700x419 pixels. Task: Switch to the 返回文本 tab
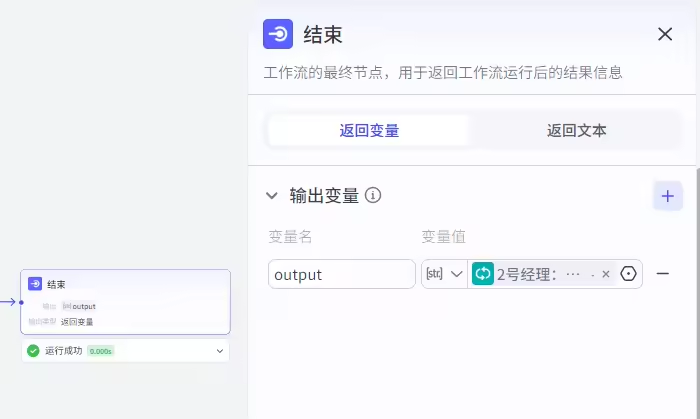576,130
